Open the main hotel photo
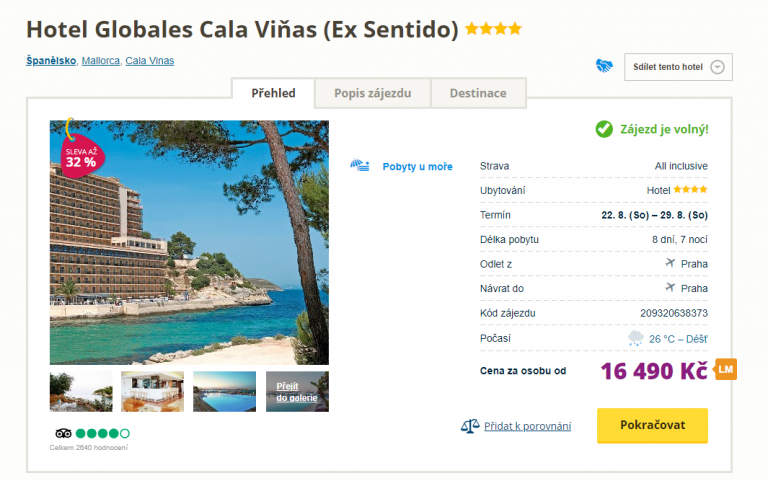The height and width of the screenshot is (481, 768). 189,243
